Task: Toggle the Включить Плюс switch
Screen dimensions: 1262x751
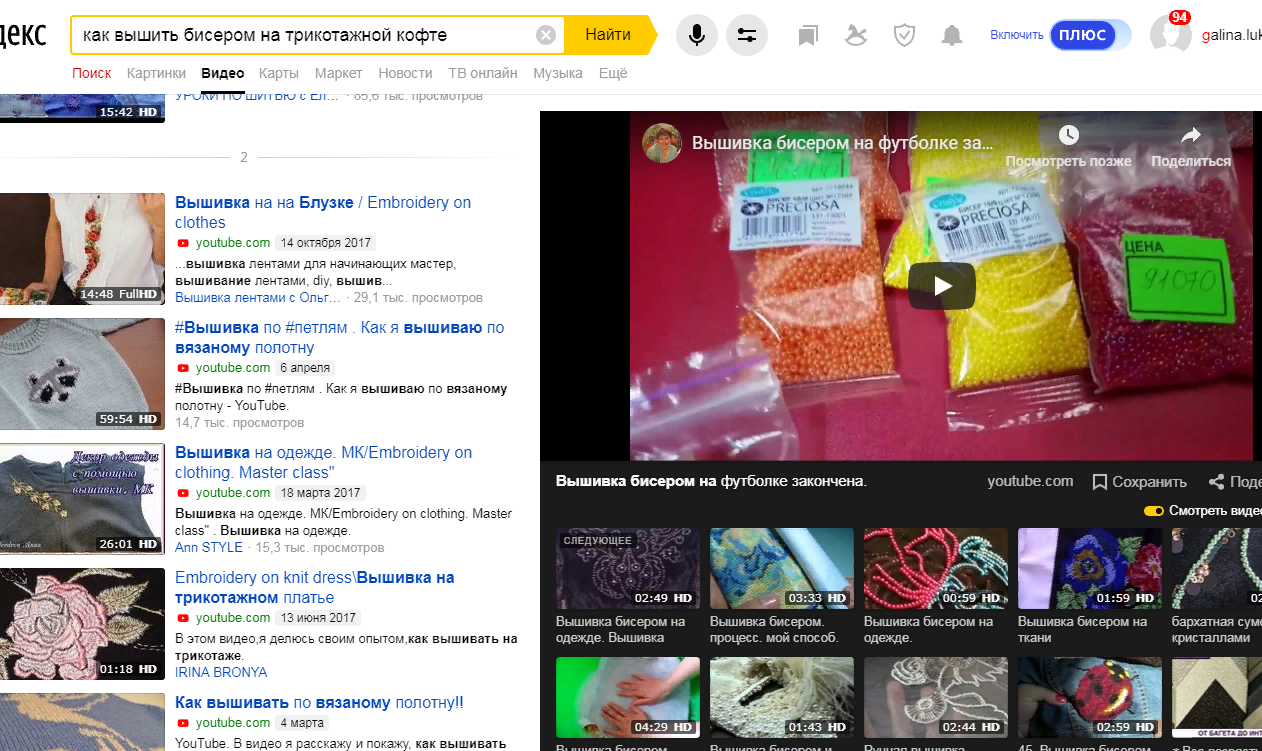Action: click(1090, 35)
